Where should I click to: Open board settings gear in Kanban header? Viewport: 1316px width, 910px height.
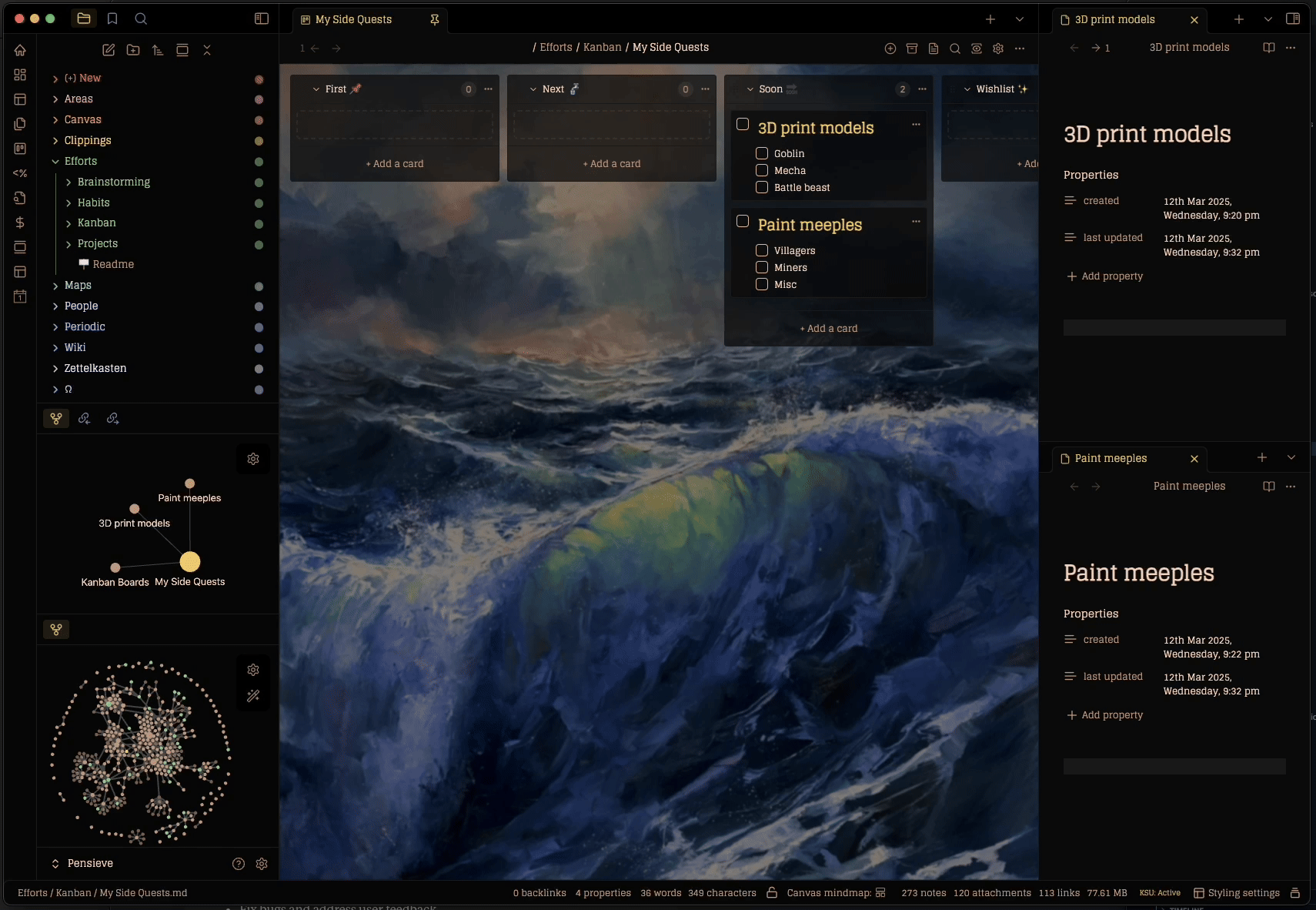998,48
